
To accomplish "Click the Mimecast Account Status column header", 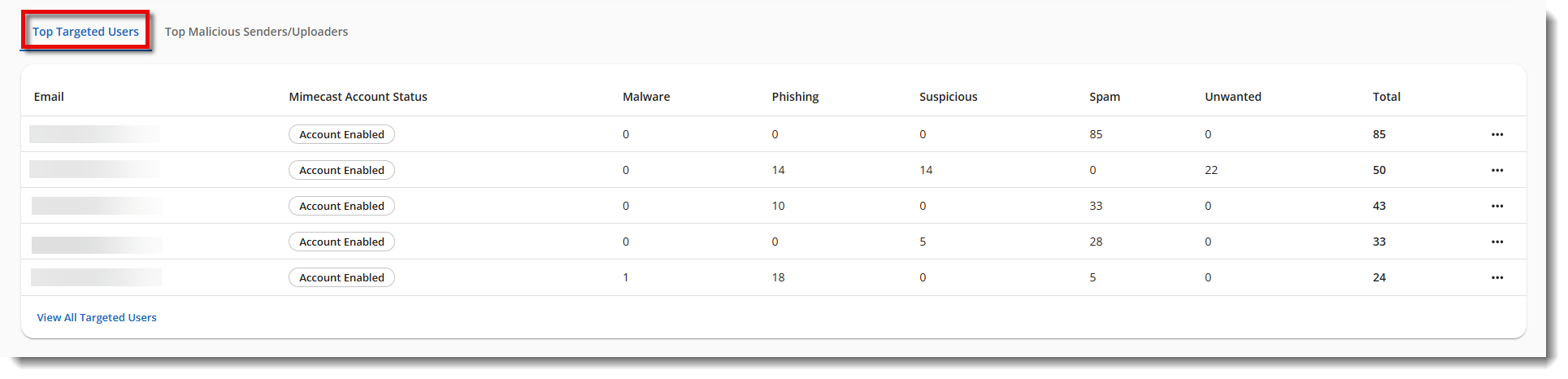I will [358, 97].
